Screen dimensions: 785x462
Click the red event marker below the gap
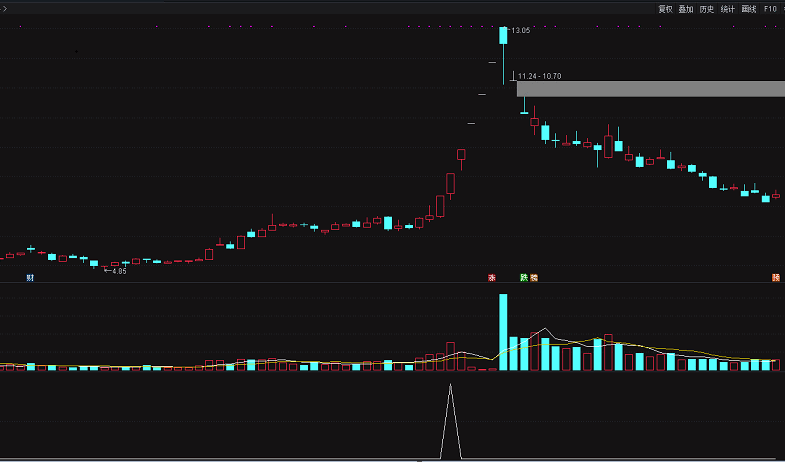(x=492, y=278)
